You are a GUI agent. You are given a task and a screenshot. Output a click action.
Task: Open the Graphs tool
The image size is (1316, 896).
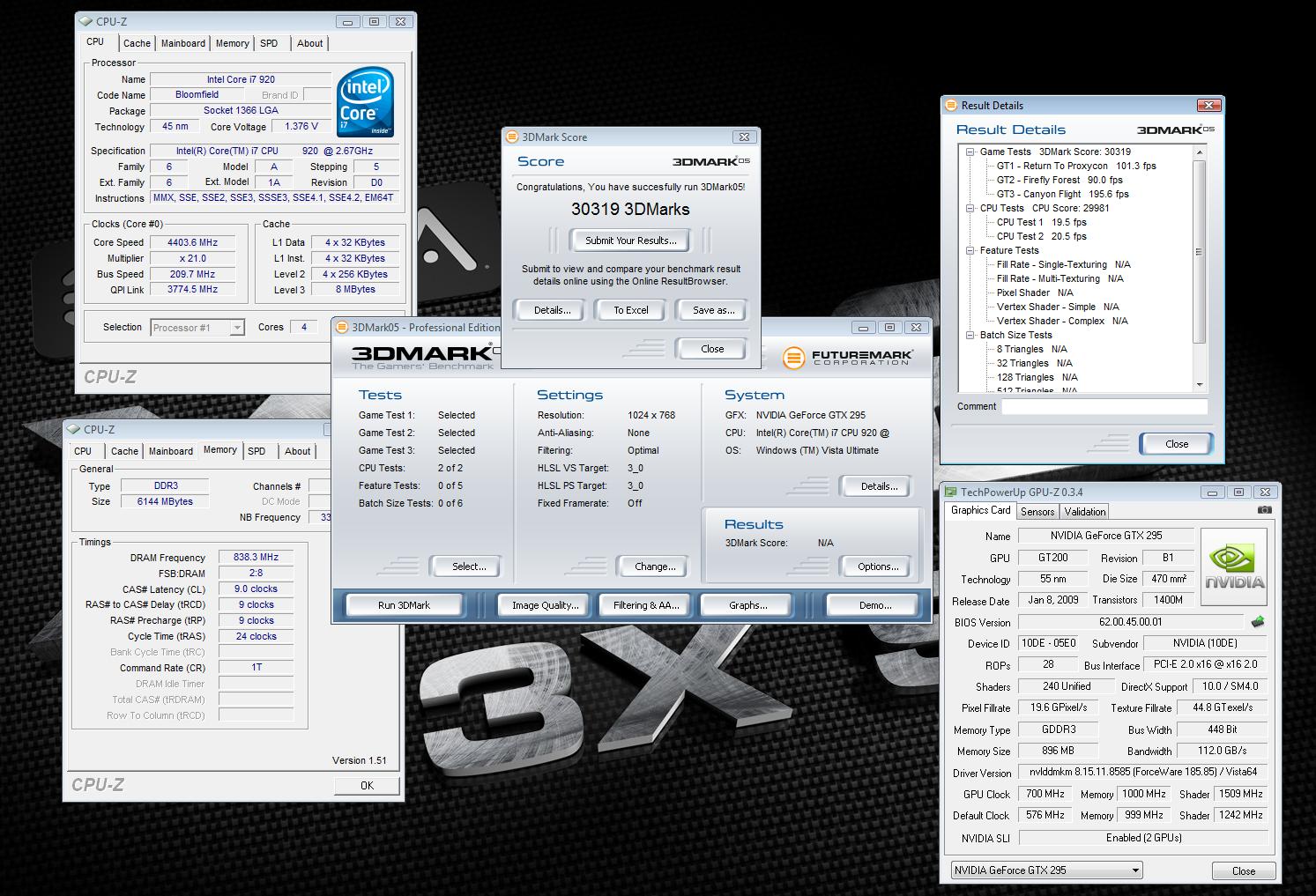747,605
